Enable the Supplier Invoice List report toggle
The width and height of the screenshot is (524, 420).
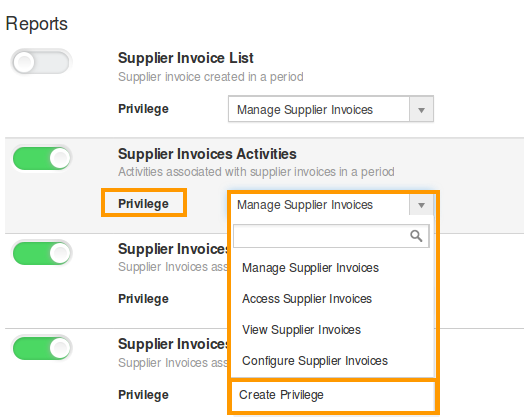(41, 62)
